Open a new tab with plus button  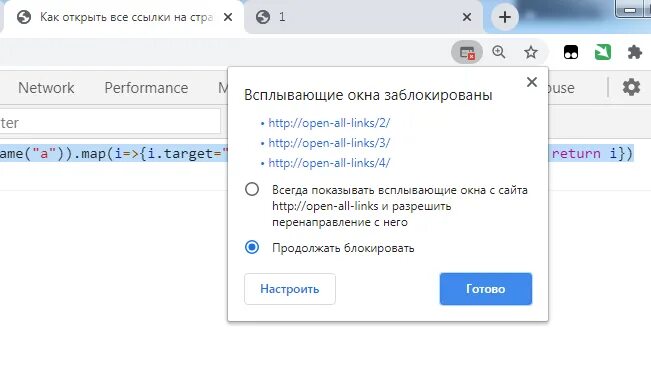click(504, 17)
